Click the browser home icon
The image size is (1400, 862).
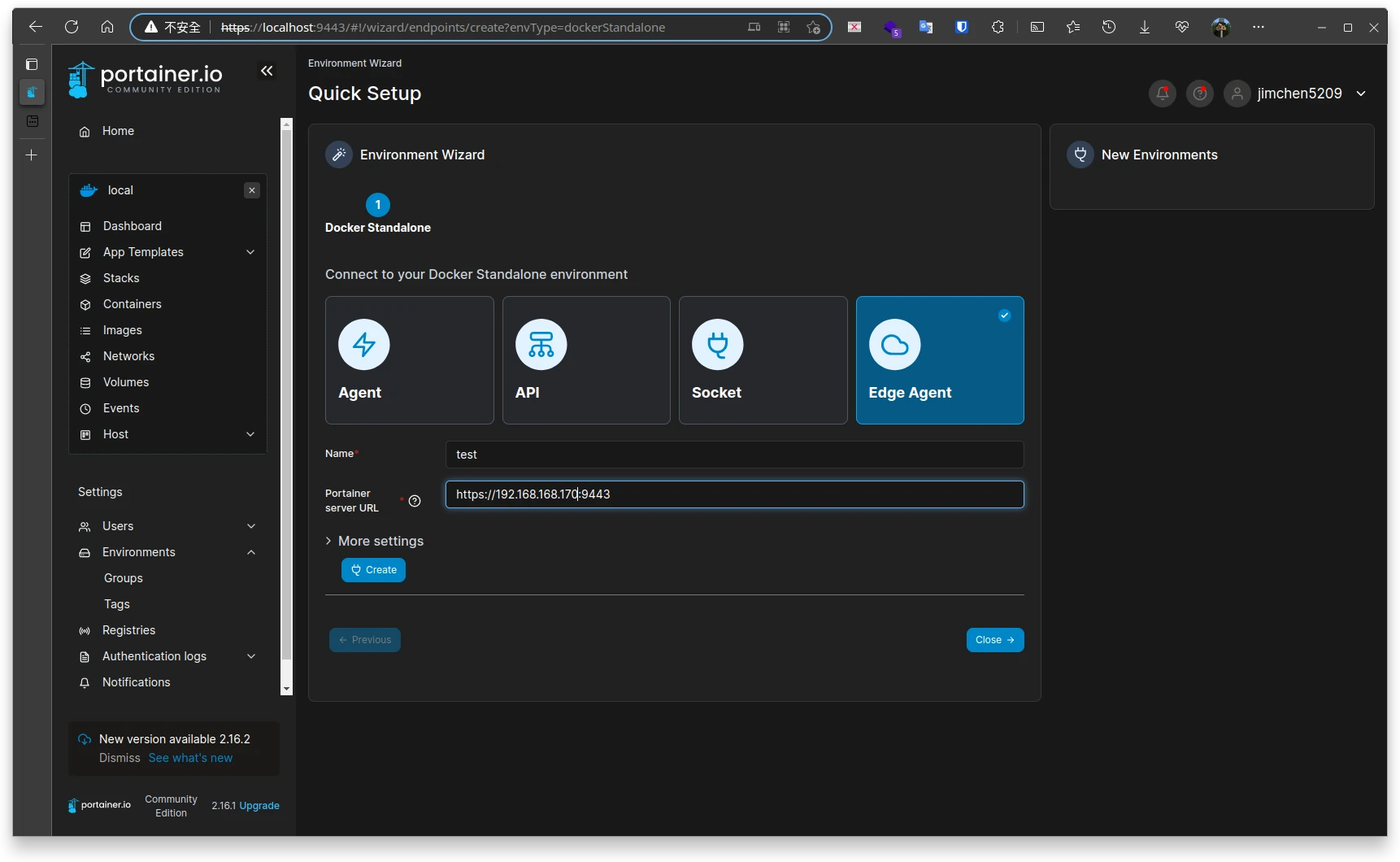(107, 27)
